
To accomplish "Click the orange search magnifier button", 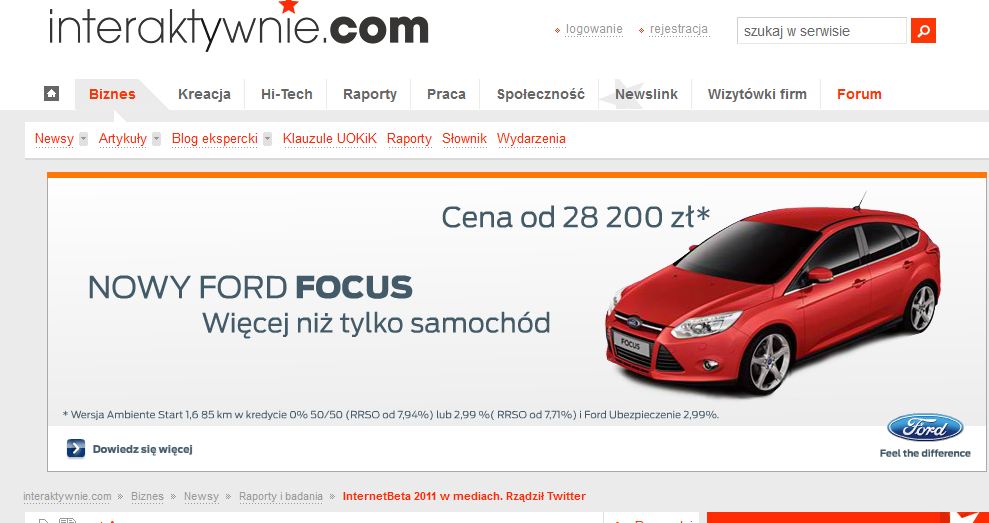I will click(923, 31).
